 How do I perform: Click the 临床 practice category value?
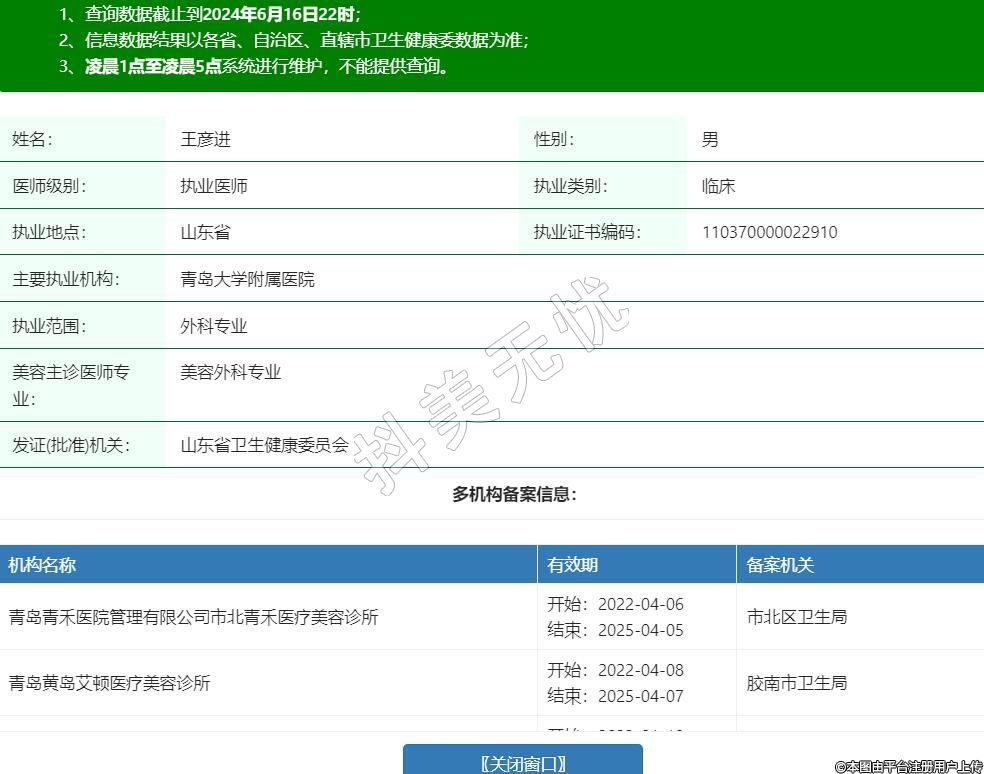[718, 186]
